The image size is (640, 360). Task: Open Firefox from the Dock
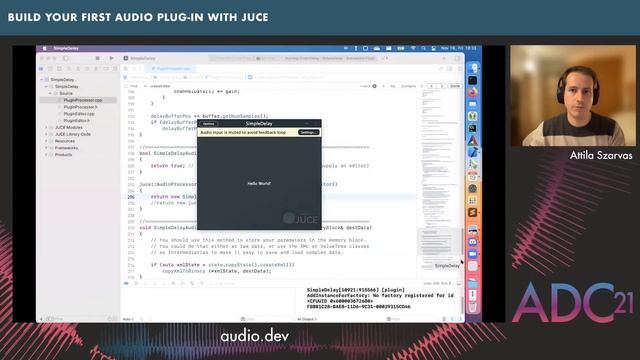[x=473, y=92]
